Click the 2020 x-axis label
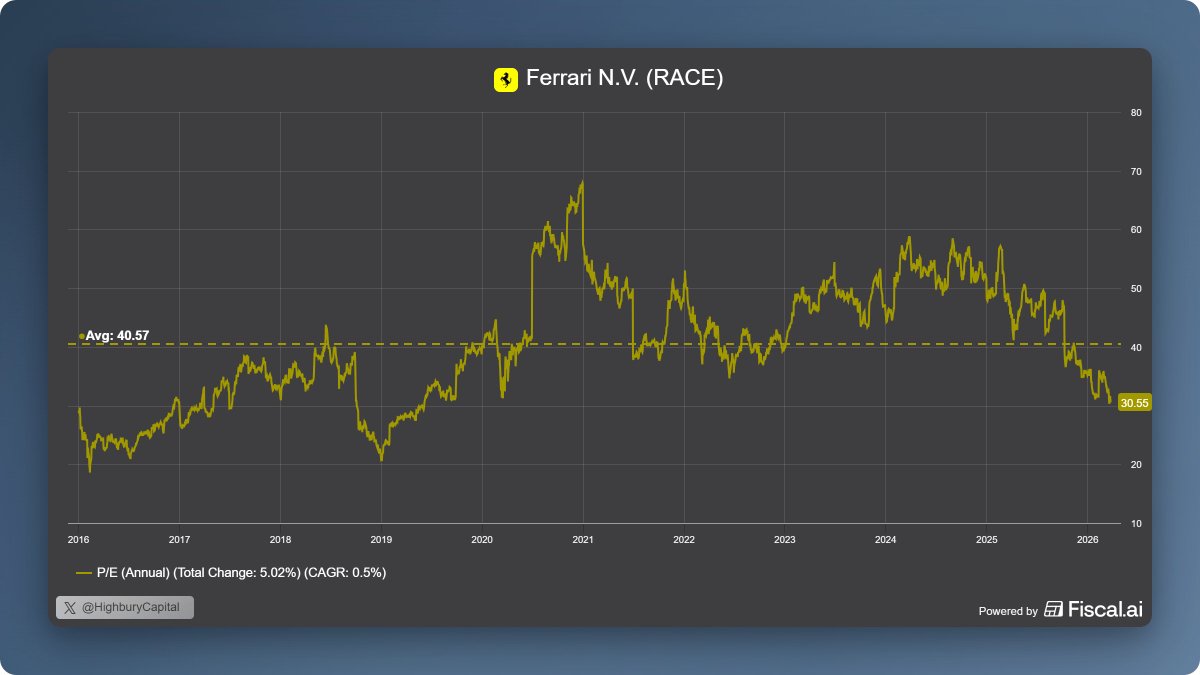This screenshot has height=675, width=1200. [x=481, y=539]
